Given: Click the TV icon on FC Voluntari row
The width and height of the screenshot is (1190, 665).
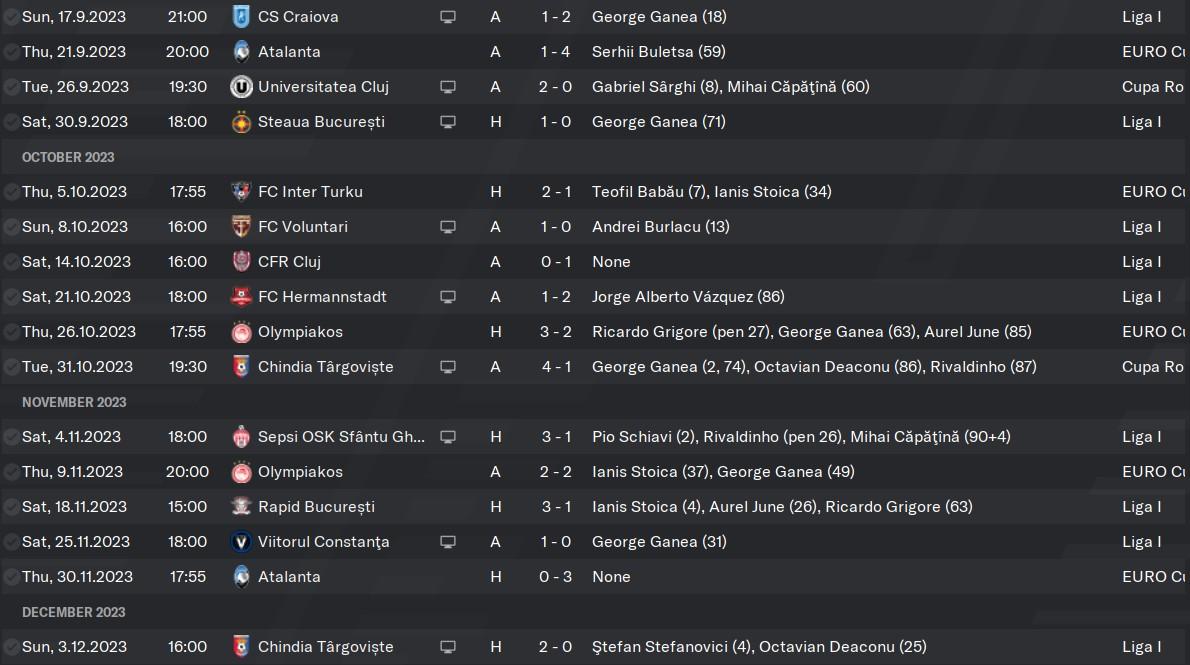Looking at the screenshot, I should coord(448,227).
